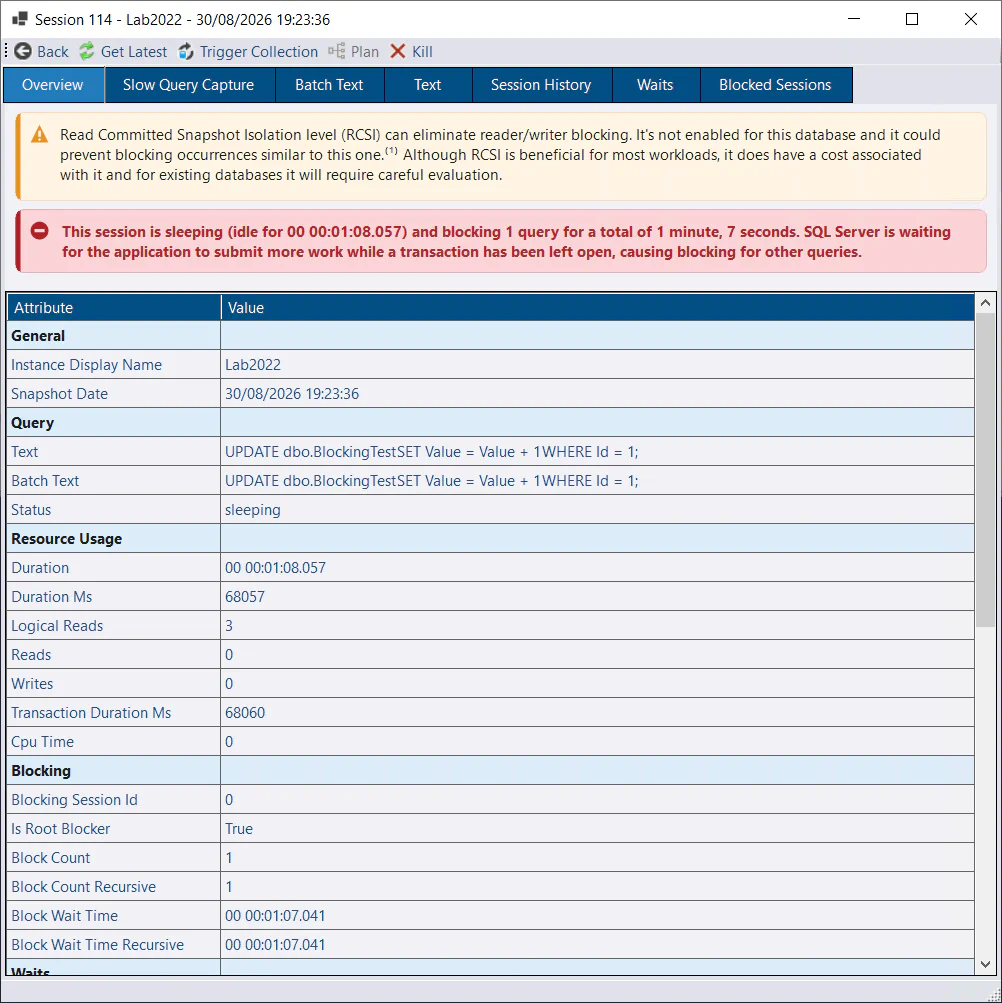Click the RCSI footnote (1) reference
The width and height of the screenshot is (1002, 1003).
(391, 151)
